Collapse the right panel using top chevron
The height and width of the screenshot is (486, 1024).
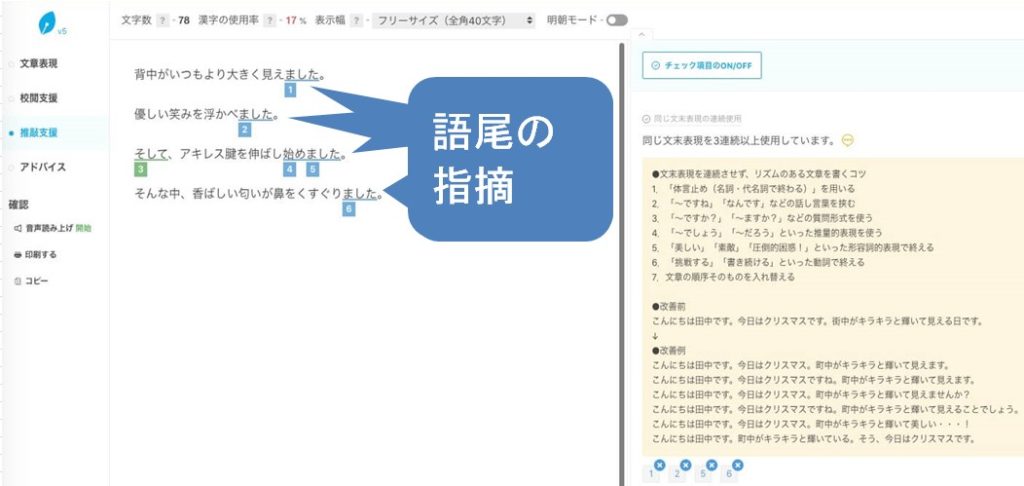pyautogui.click(x=641, y=35)
